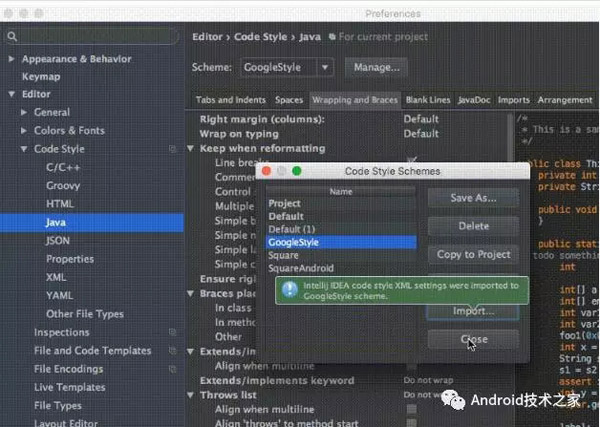The width and height of the screenshot is (600, 427).
Task: Click the Delete scheme button
Action: (x=473, y=226)
